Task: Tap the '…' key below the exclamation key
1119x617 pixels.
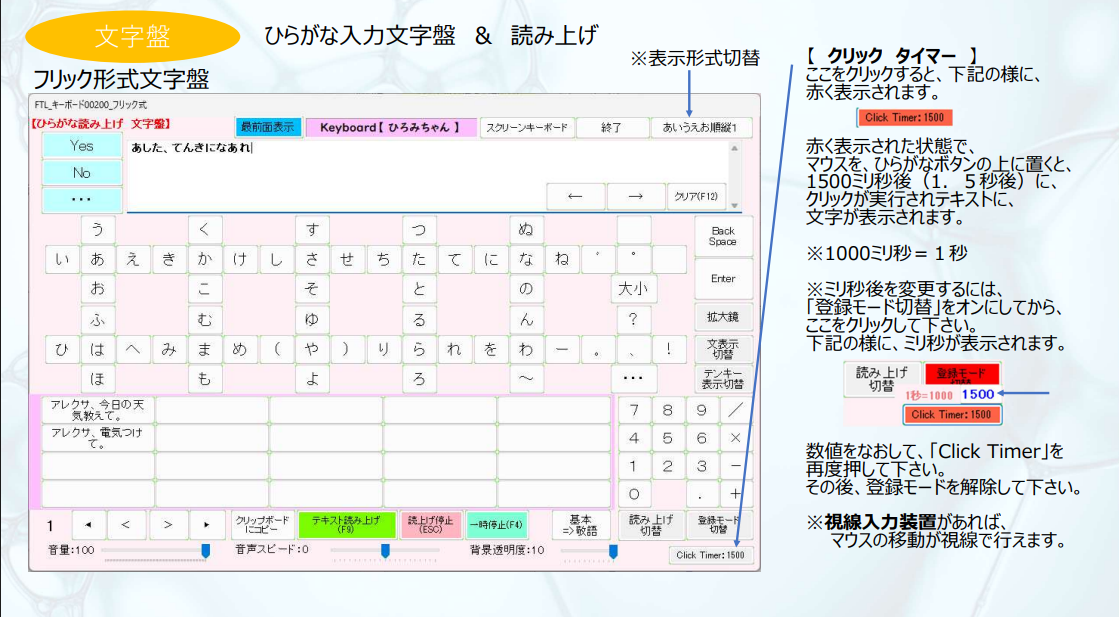Action: pyautogui.click(x=633, y=379)
